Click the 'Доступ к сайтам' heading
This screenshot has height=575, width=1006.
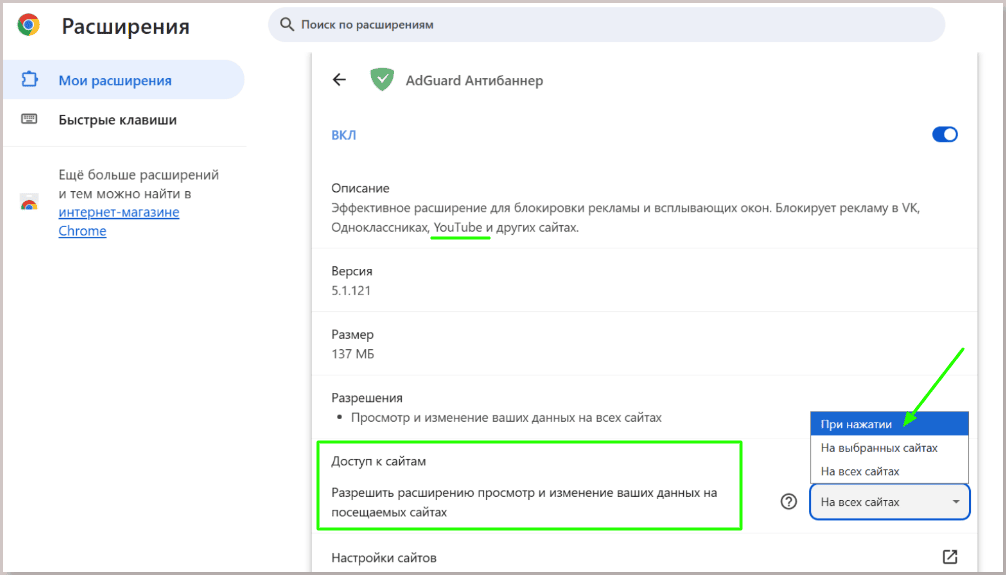[x=379, y=461]
